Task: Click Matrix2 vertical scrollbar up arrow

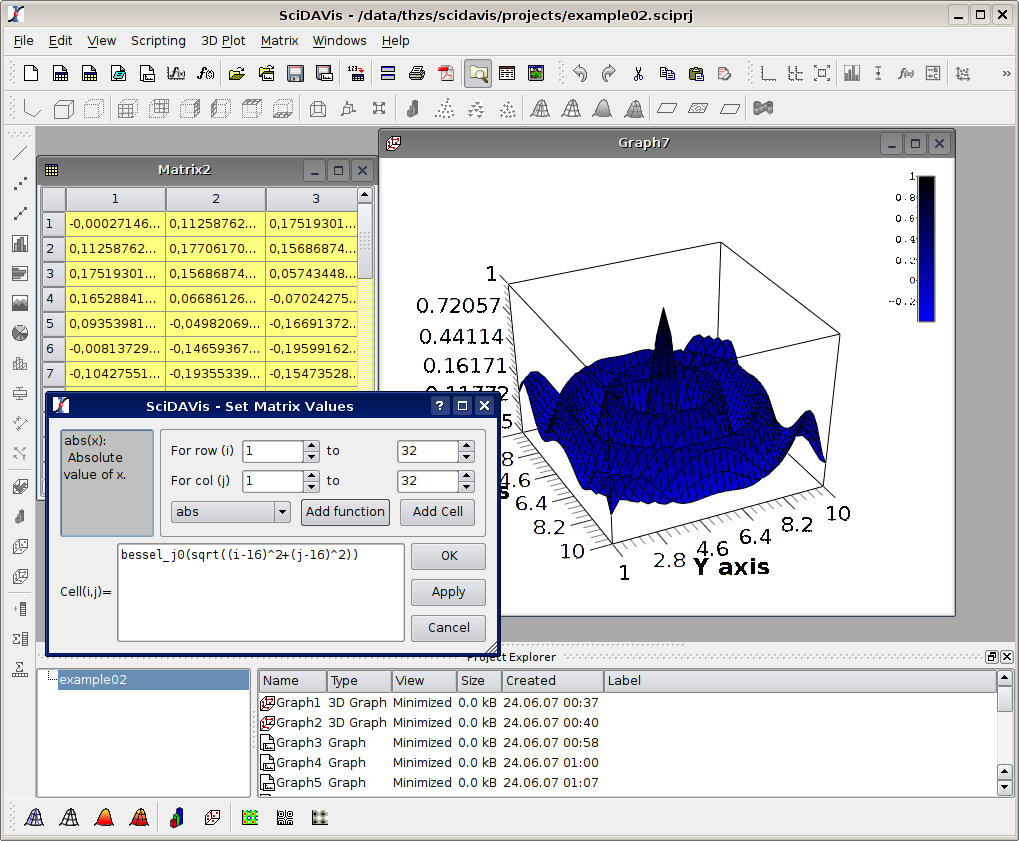Action: click(365, 195)
